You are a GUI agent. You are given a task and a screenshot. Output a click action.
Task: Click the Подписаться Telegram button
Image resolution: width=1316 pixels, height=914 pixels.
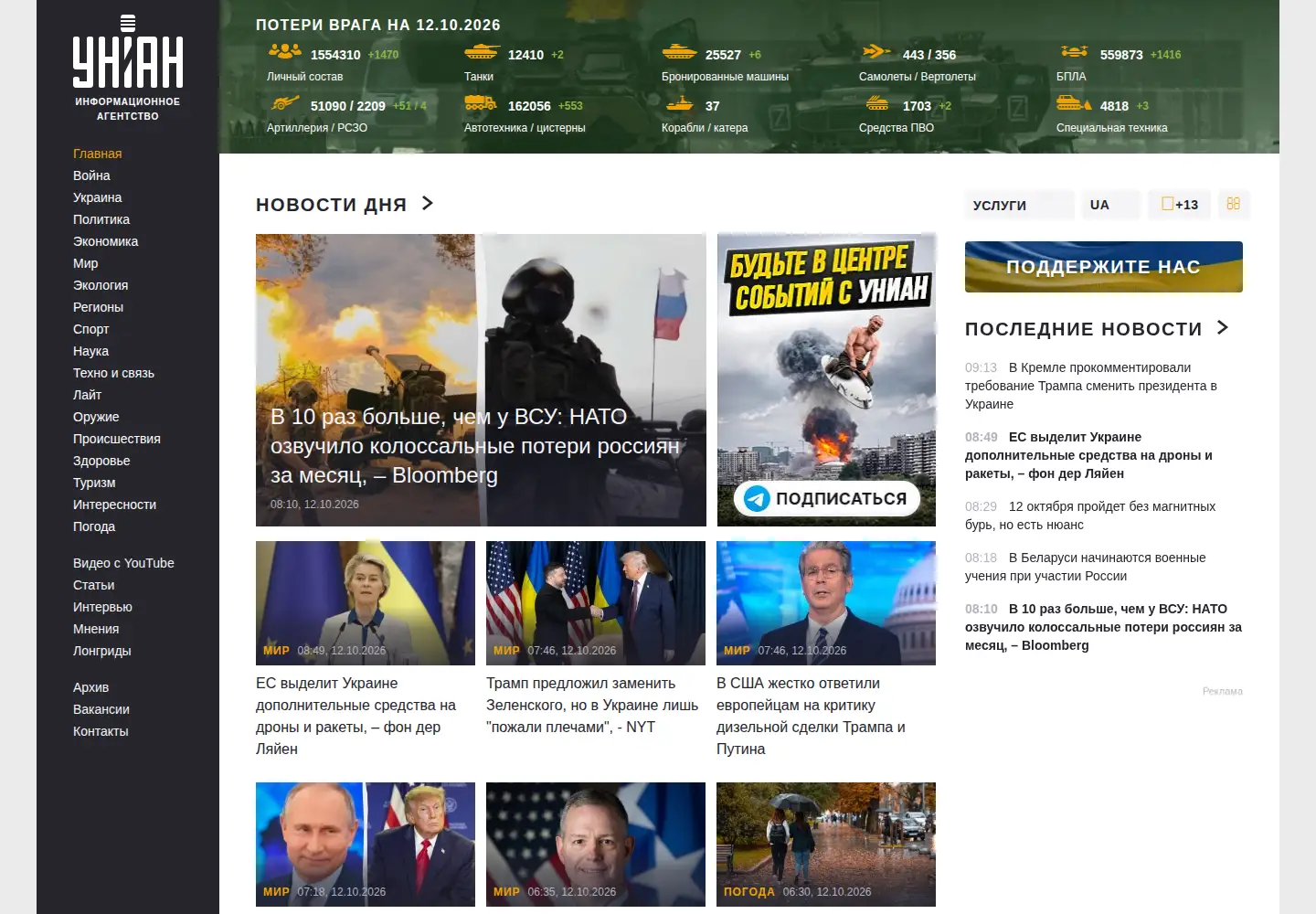tap(826, 498)
